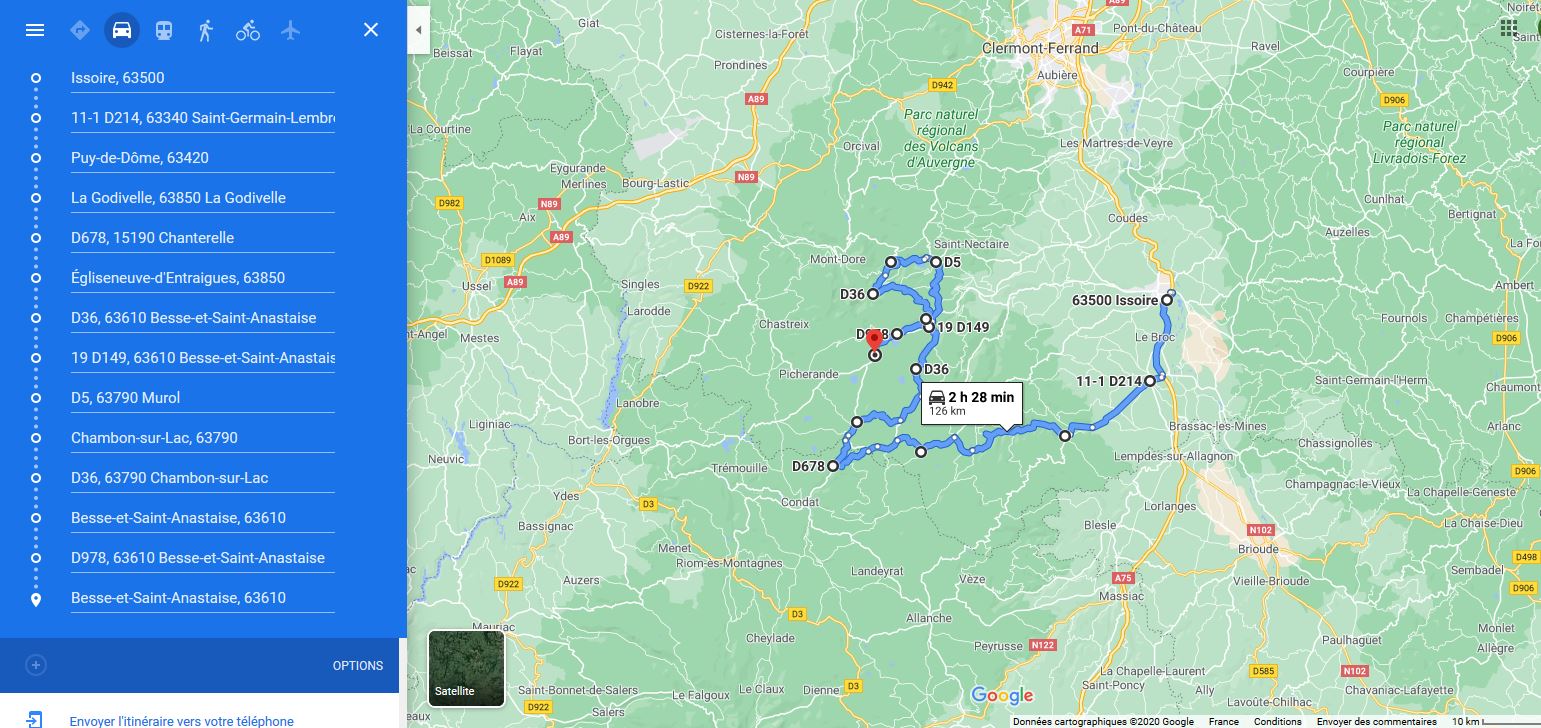
Task: Select the D5, 63790 Murol waypoint
Action: [203, 398]
